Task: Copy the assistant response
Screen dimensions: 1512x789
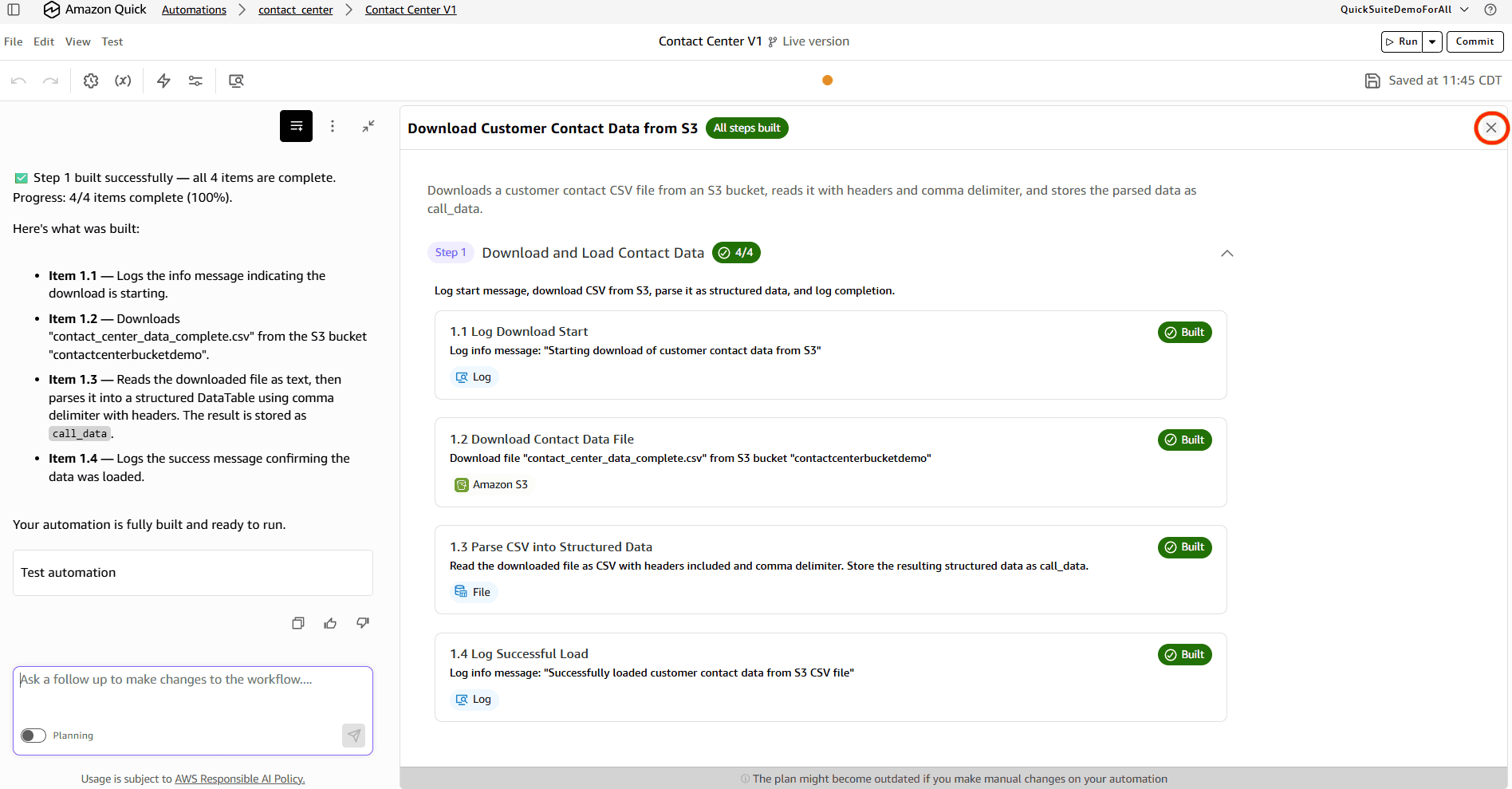Action: tap(298, 623)
